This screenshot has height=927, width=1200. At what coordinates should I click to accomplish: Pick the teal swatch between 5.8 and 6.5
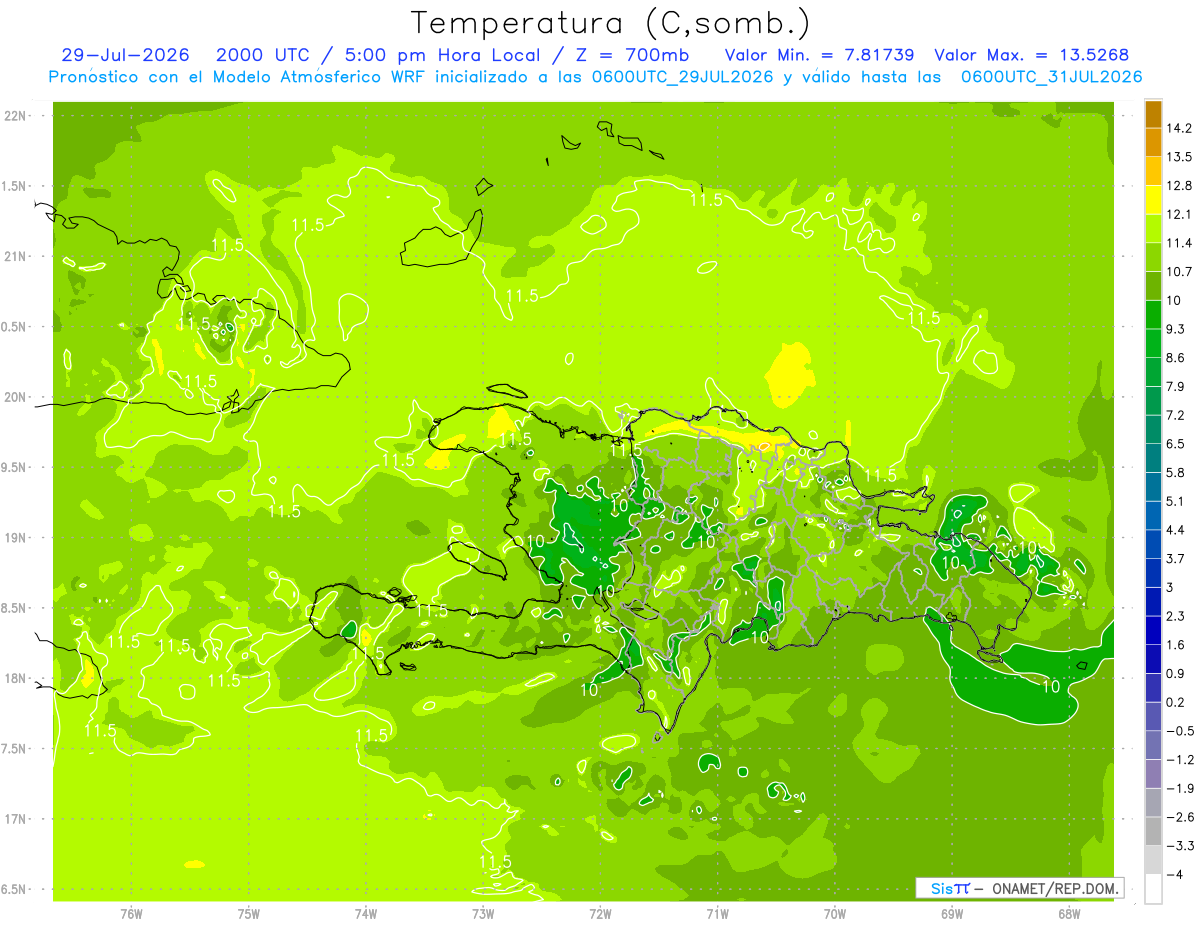pos(1153,458)
